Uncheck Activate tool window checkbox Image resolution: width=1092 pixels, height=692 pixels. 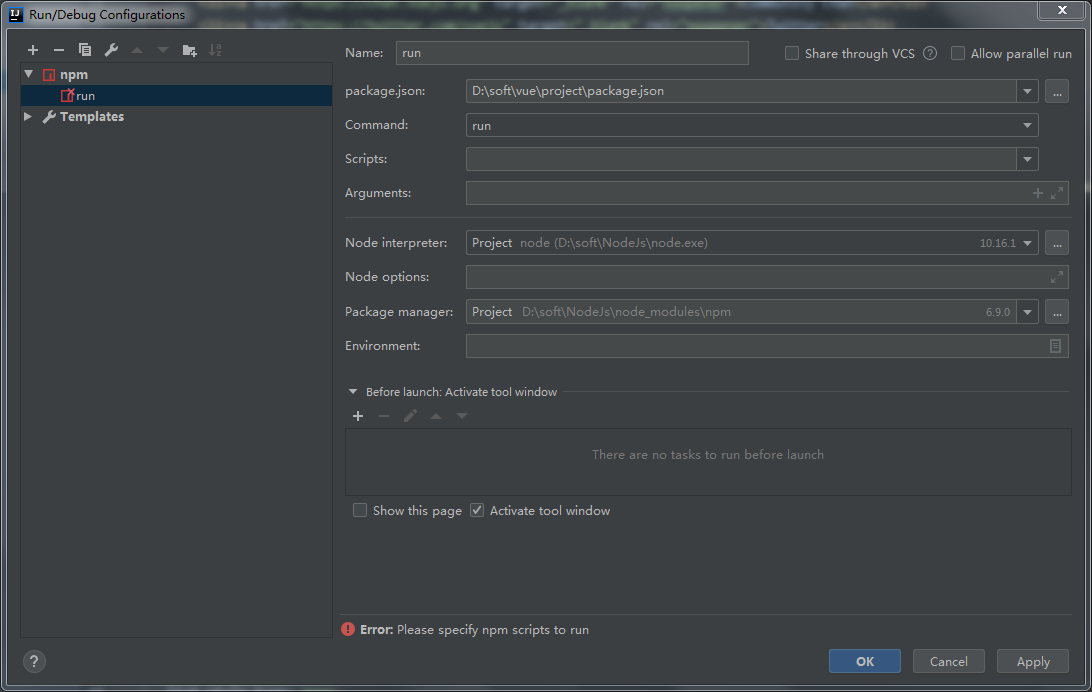tap(477, 510)
